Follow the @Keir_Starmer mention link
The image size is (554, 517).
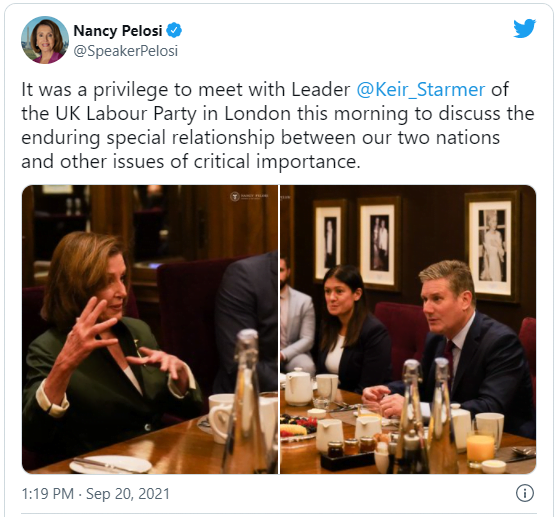(420, 89)
